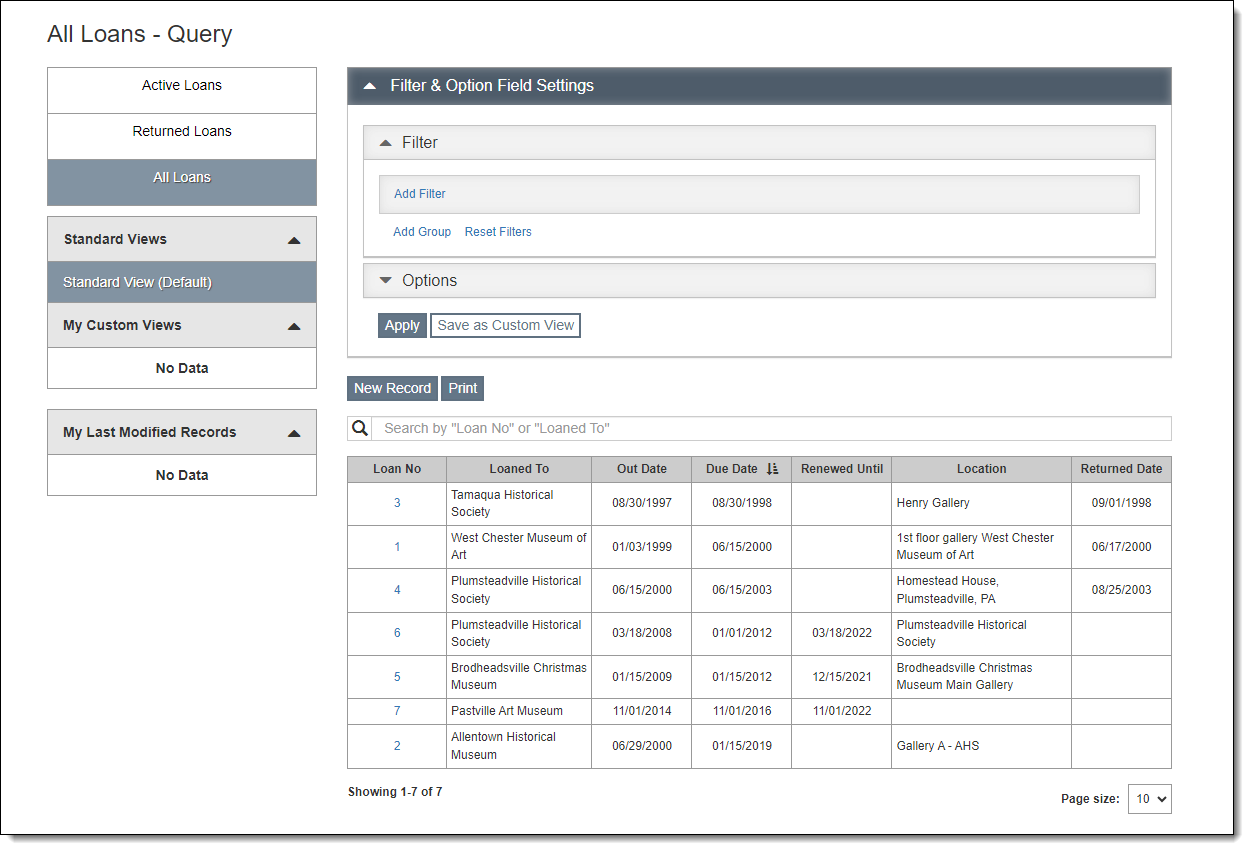Click the Add Filter link
This screenshot has height=850, width=1249.
click(x=420, y=194)
